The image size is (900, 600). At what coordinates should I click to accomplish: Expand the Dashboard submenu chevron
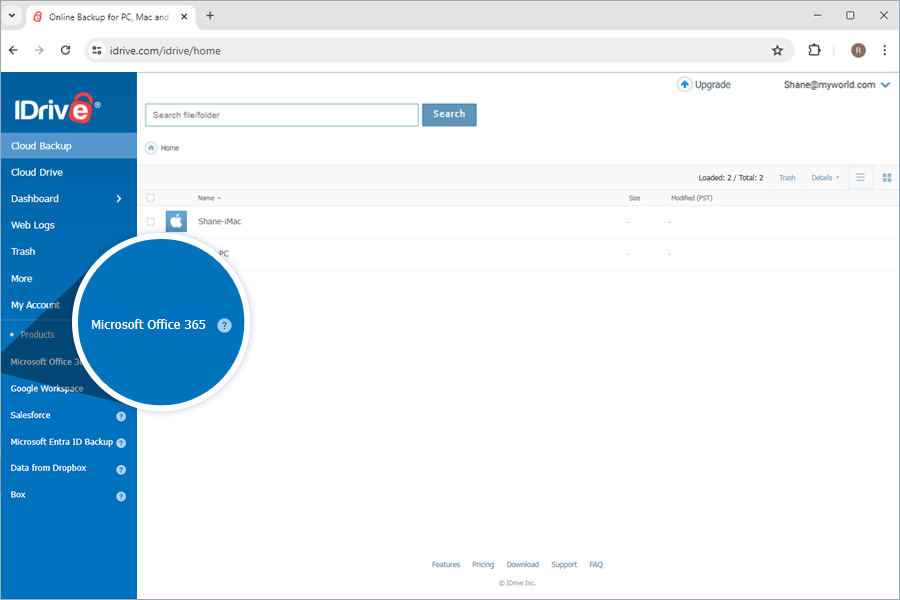pos(119,199)
